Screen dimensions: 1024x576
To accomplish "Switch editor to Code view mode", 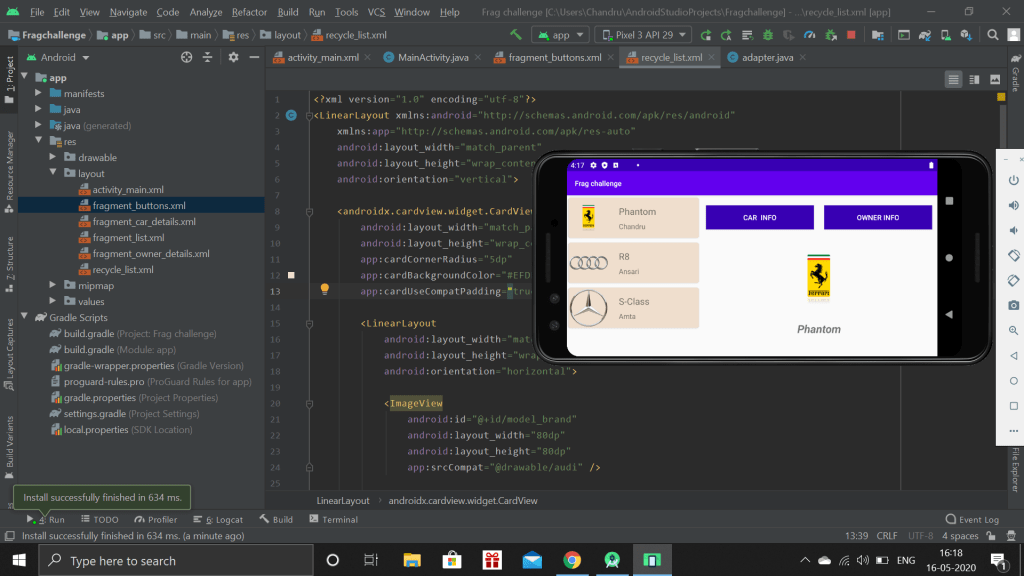I will (x=953, y=79).
